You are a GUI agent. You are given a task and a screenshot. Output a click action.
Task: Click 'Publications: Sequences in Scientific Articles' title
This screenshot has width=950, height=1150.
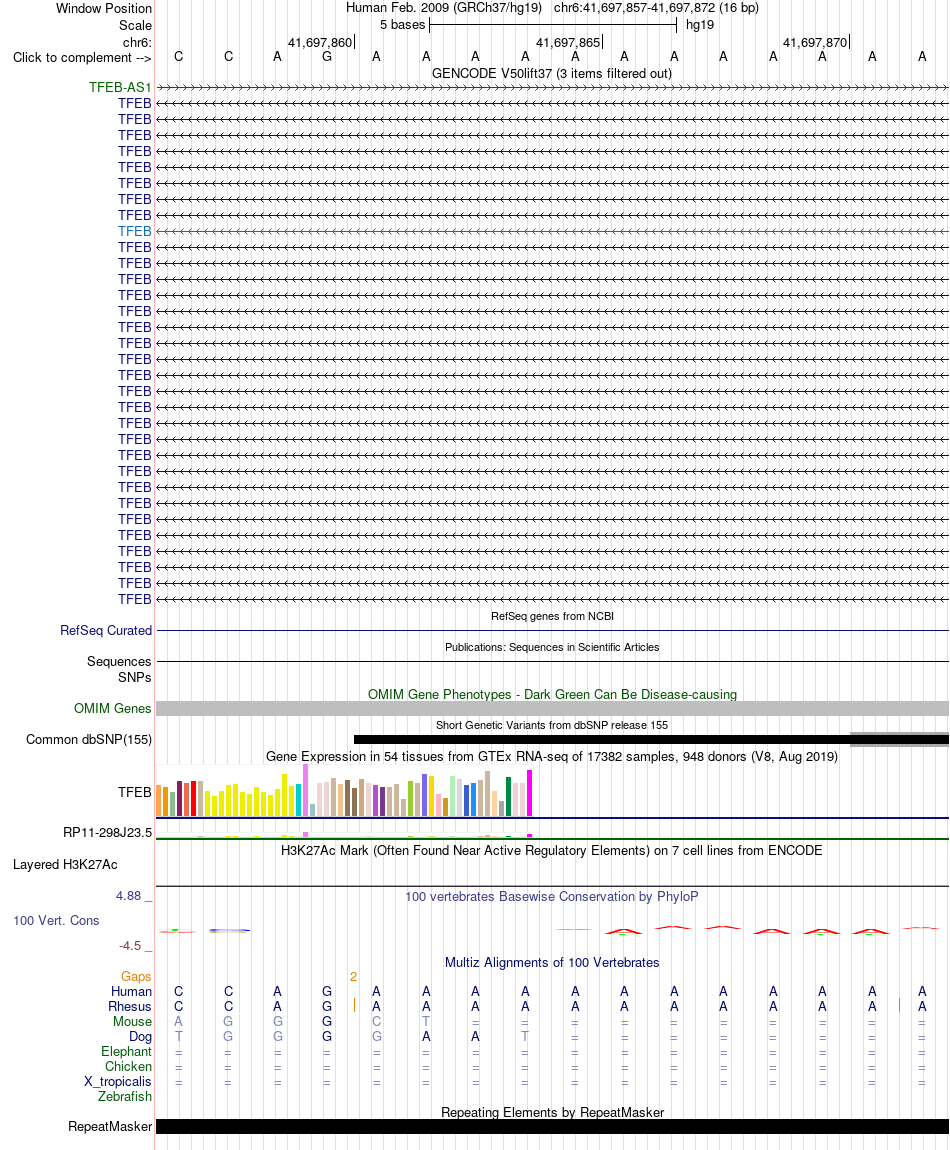552,647
